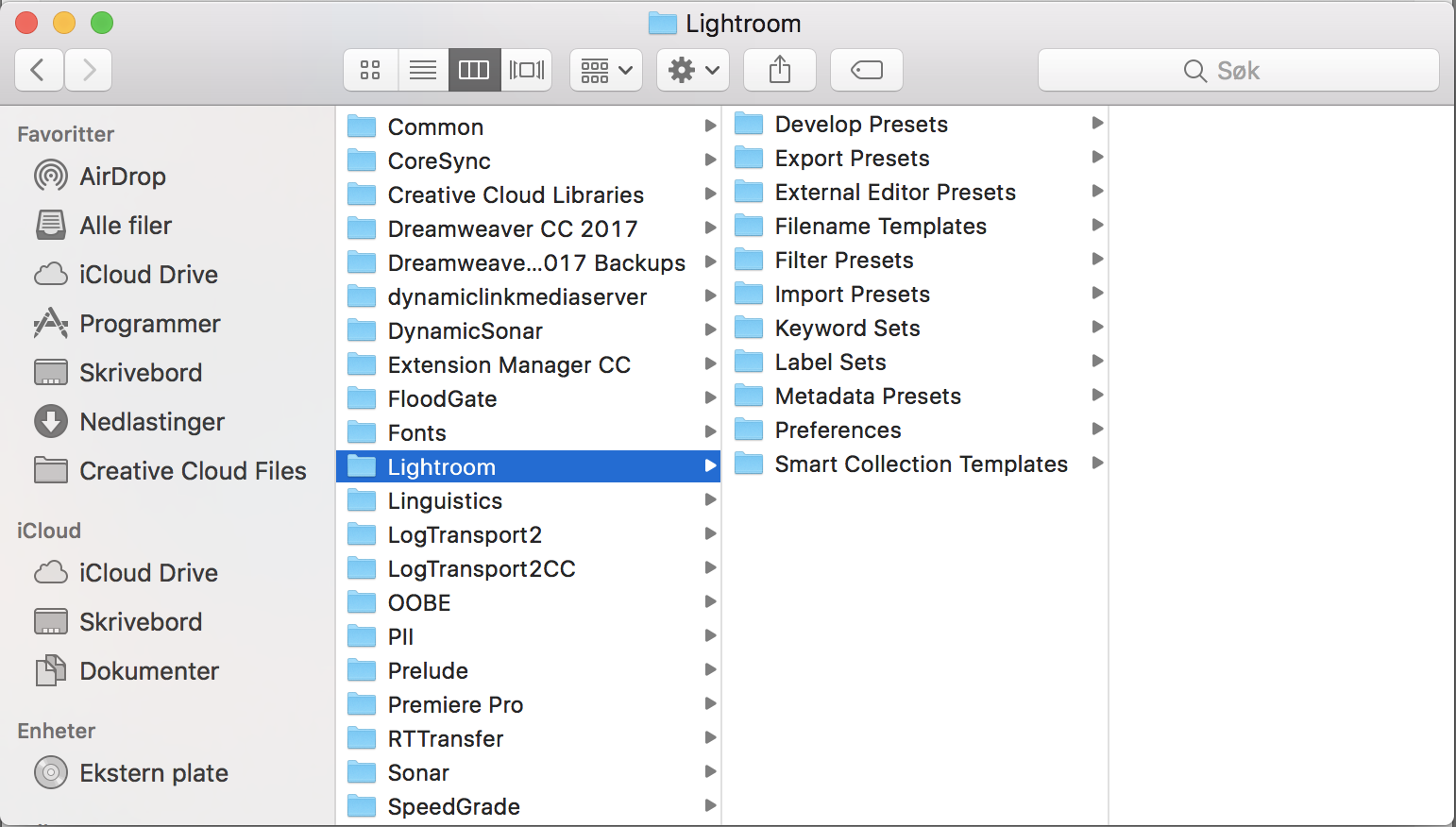Click the Edit Tags toolbar button
Image resolution: width=1456 pixels, height=827 pixels.
click(x=867, y=70)
